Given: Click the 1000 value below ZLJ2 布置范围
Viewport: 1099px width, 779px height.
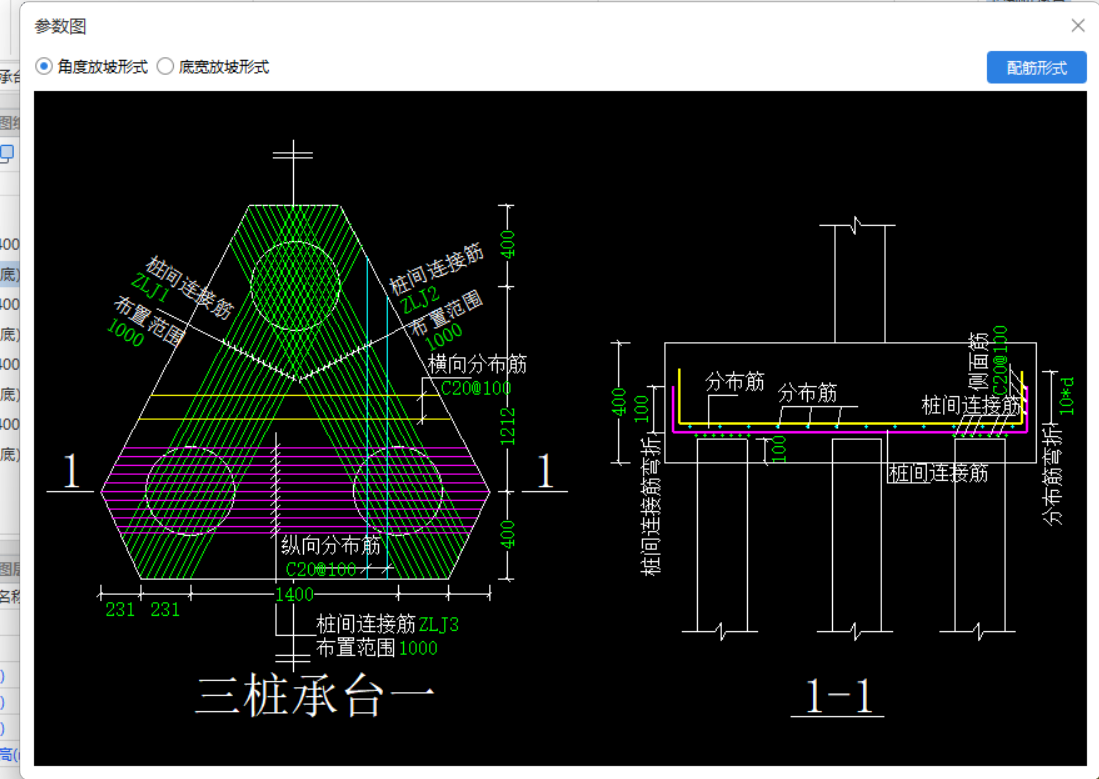Looking at the screenshot, I should 444,337.
